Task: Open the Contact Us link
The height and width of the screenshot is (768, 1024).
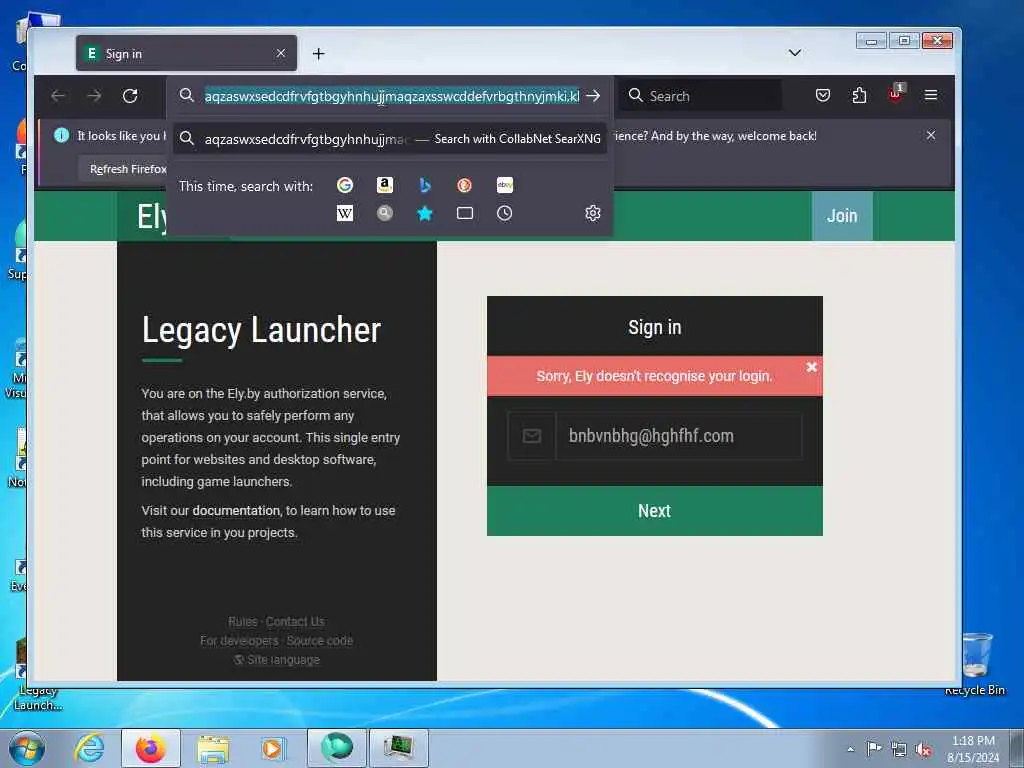Action: coord(295,622)
